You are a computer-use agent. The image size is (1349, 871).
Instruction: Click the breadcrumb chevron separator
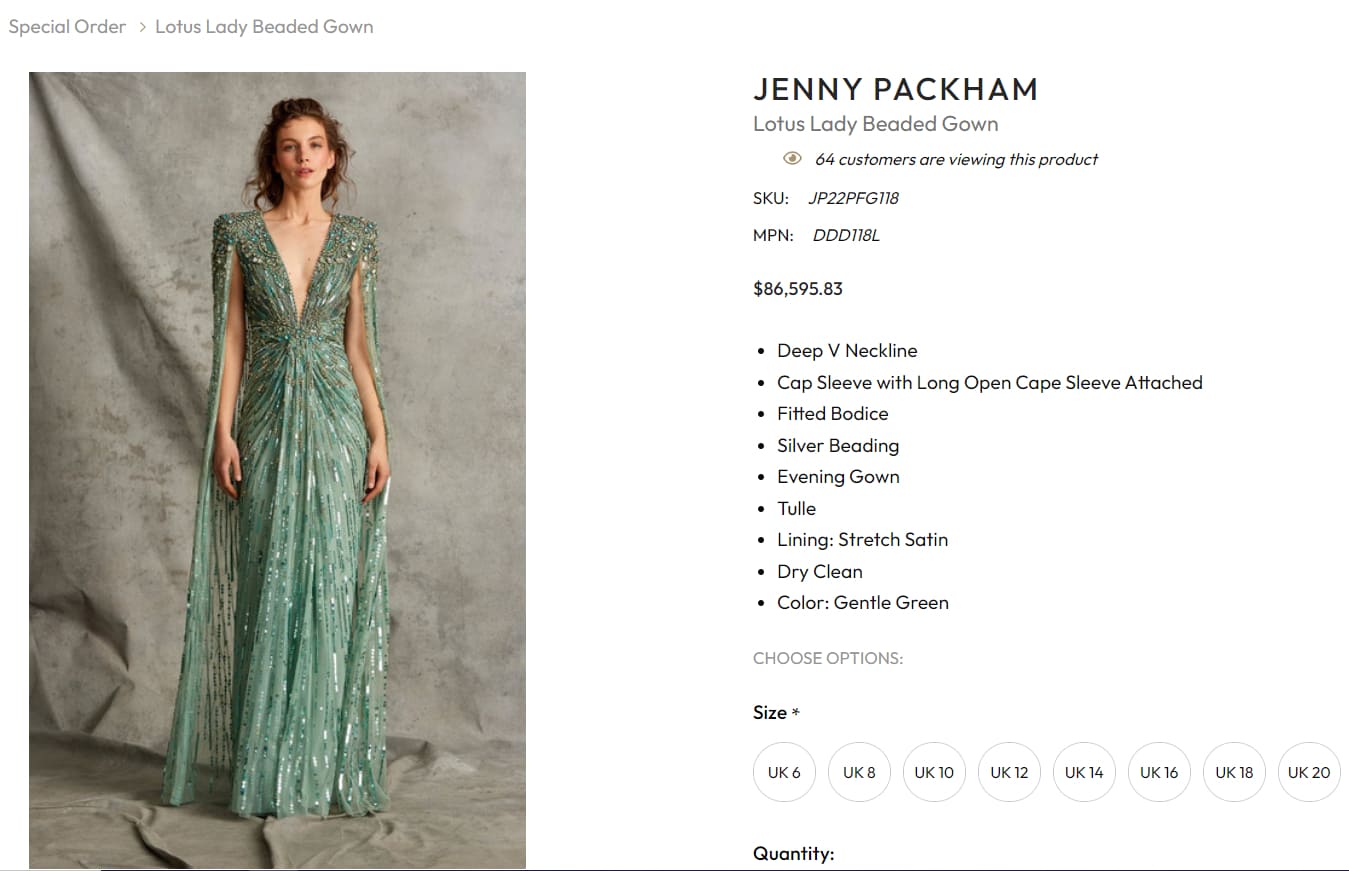[141, 27]
